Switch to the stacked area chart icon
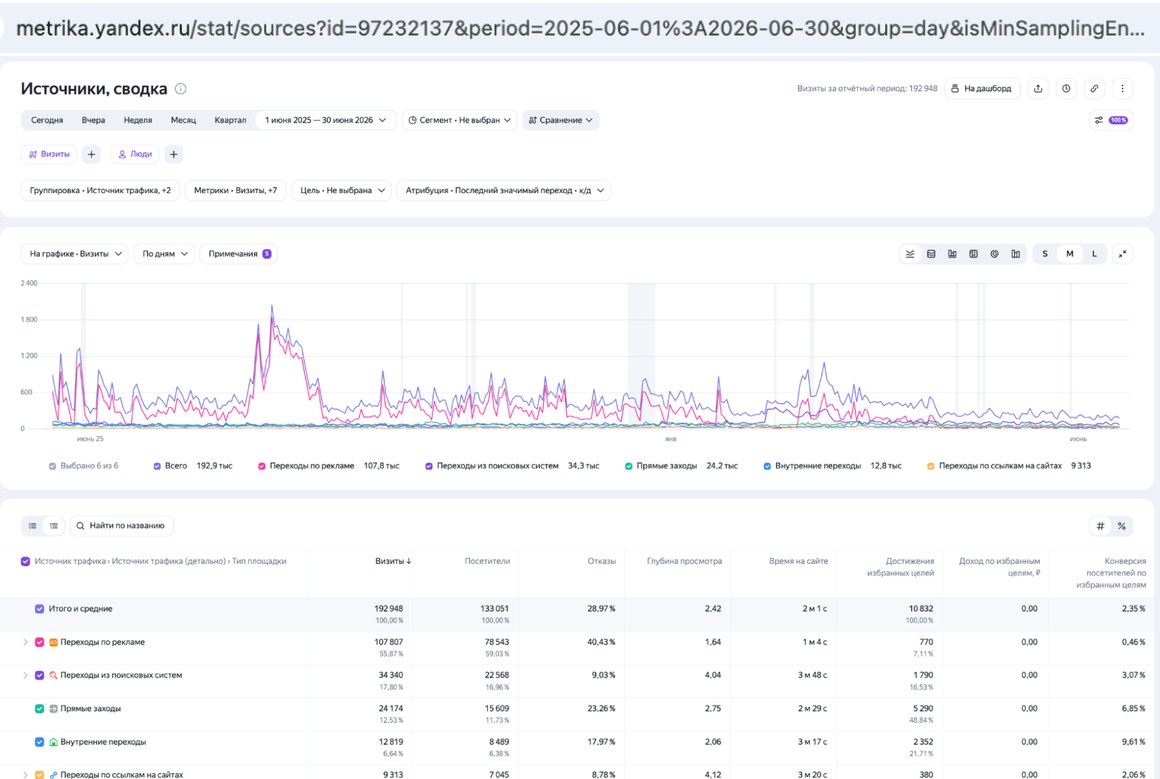 931,254
